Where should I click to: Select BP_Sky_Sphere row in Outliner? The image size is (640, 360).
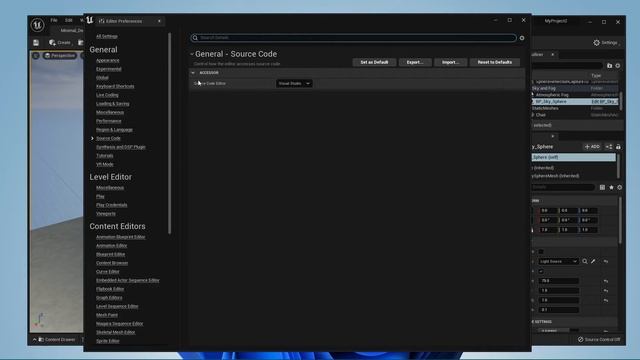[575, 102]
